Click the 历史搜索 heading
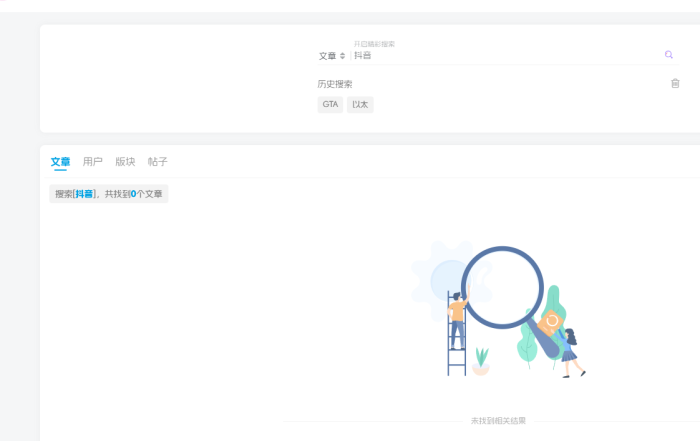Image resolution: width=700 pixels, height=441 pixels. tap(335, 84)
